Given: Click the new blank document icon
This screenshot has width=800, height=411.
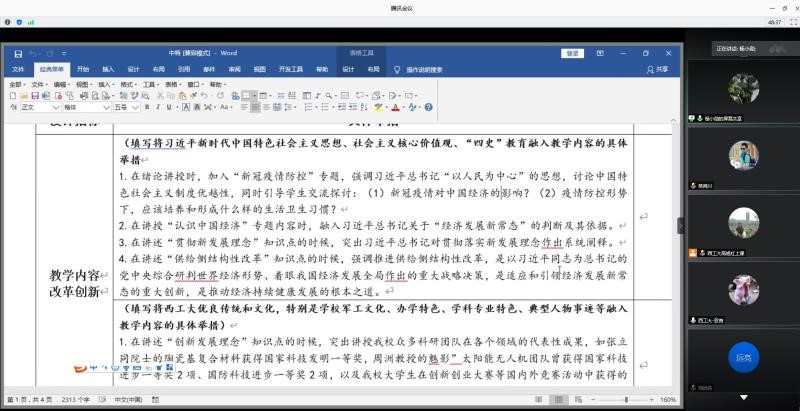Looking at the screenshot, I should point(11,96).
